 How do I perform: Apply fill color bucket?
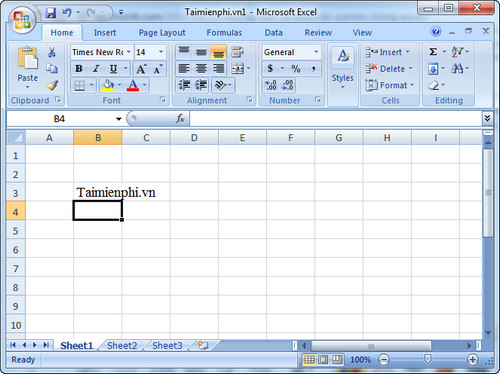coord(108,85)
